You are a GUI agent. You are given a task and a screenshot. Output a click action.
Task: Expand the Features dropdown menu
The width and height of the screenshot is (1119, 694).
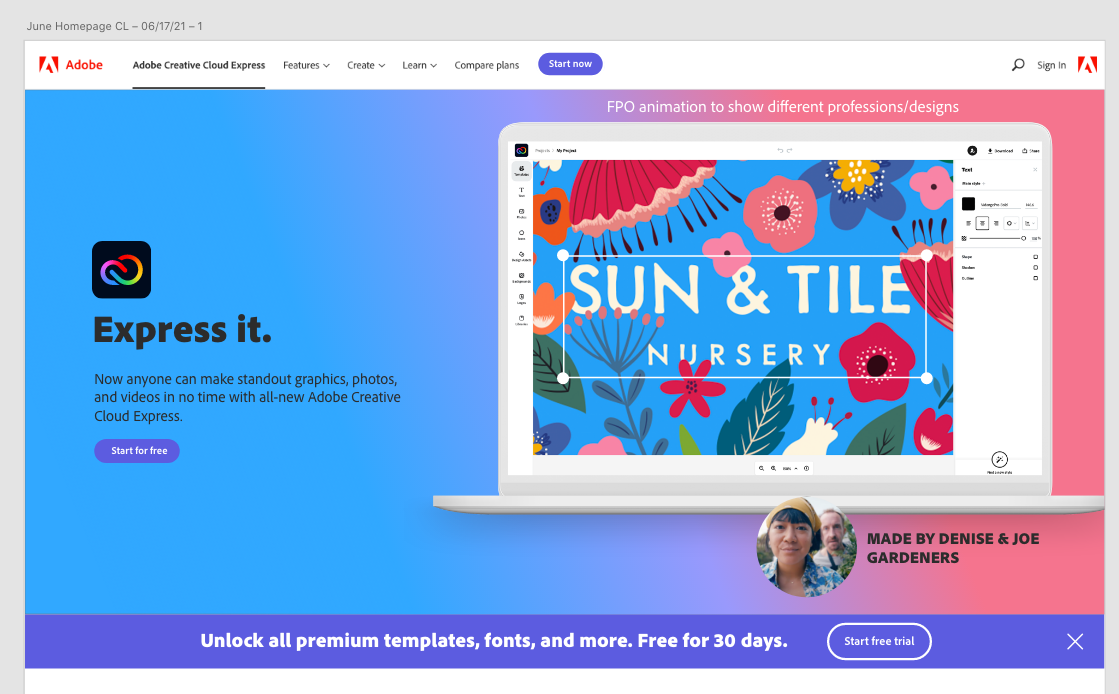click(x=306, y=65)
